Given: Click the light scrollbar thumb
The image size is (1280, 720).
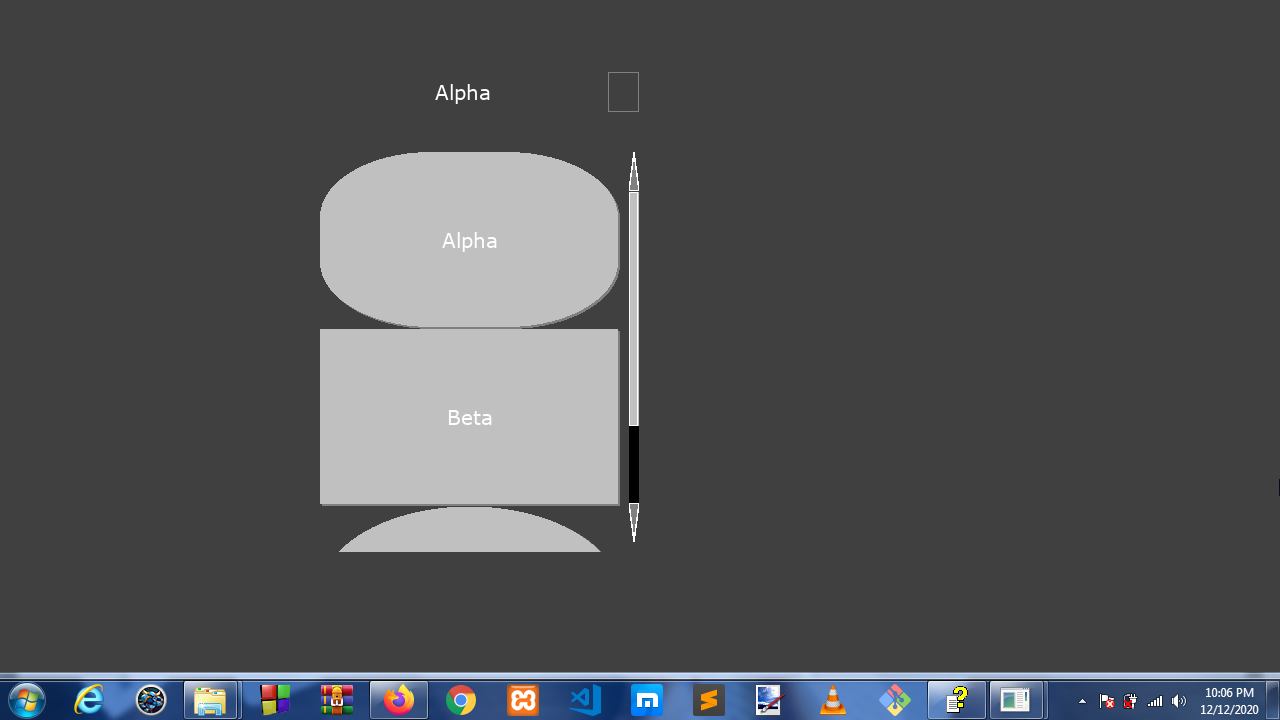Looking at the screenshot, I should [x=634, y=308].
